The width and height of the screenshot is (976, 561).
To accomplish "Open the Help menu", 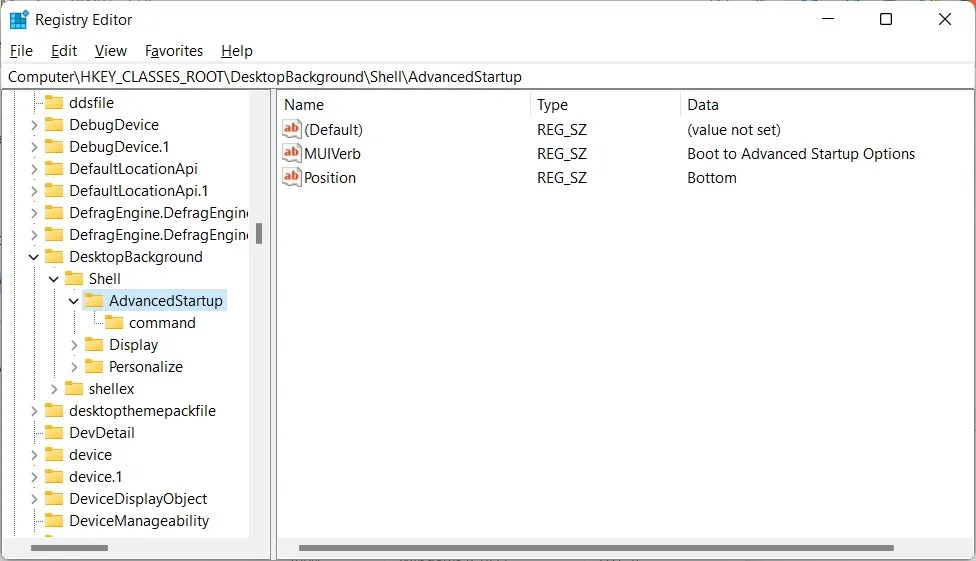I will point(237,50).
